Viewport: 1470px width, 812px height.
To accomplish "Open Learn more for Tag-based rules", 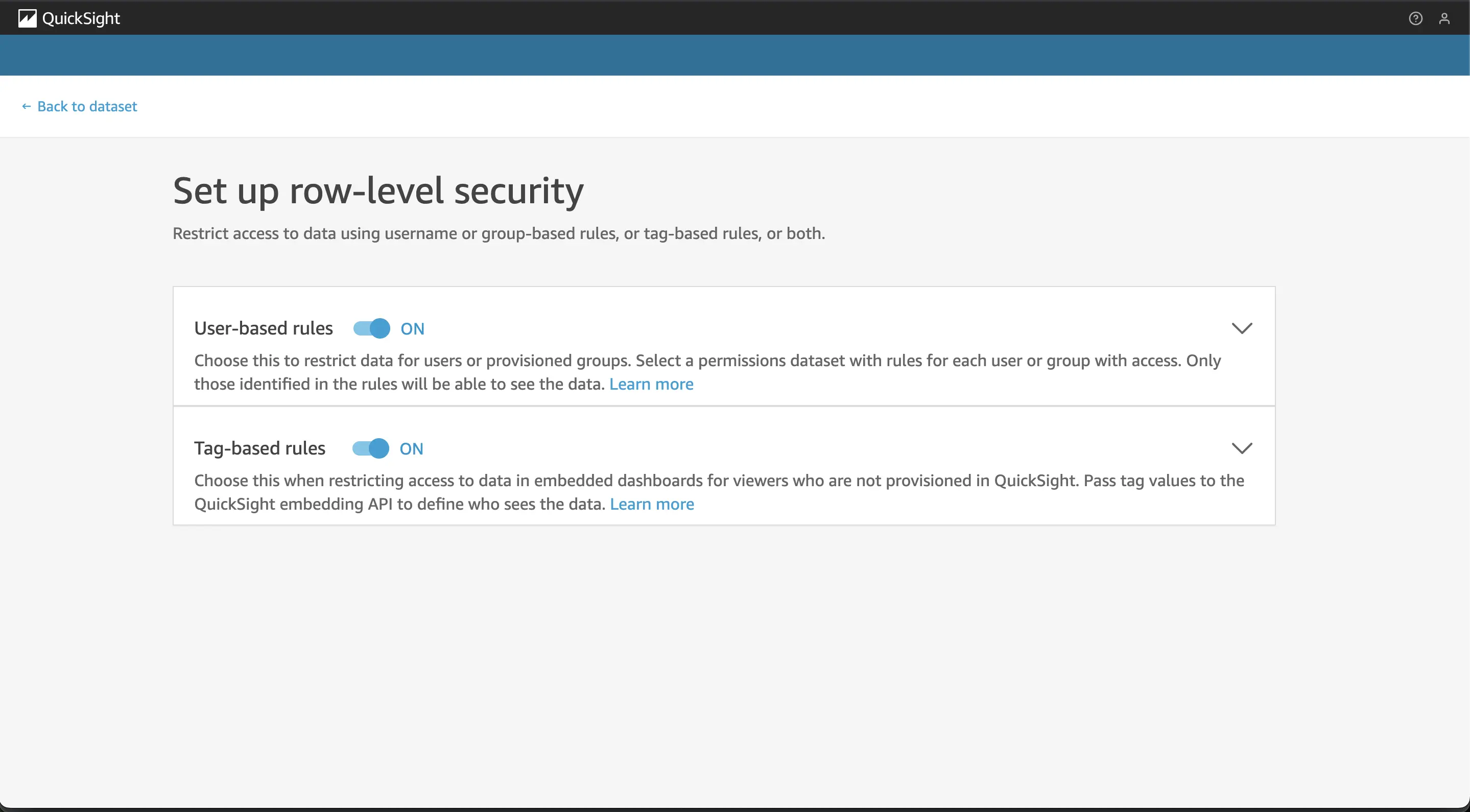I will pos(652,504).
